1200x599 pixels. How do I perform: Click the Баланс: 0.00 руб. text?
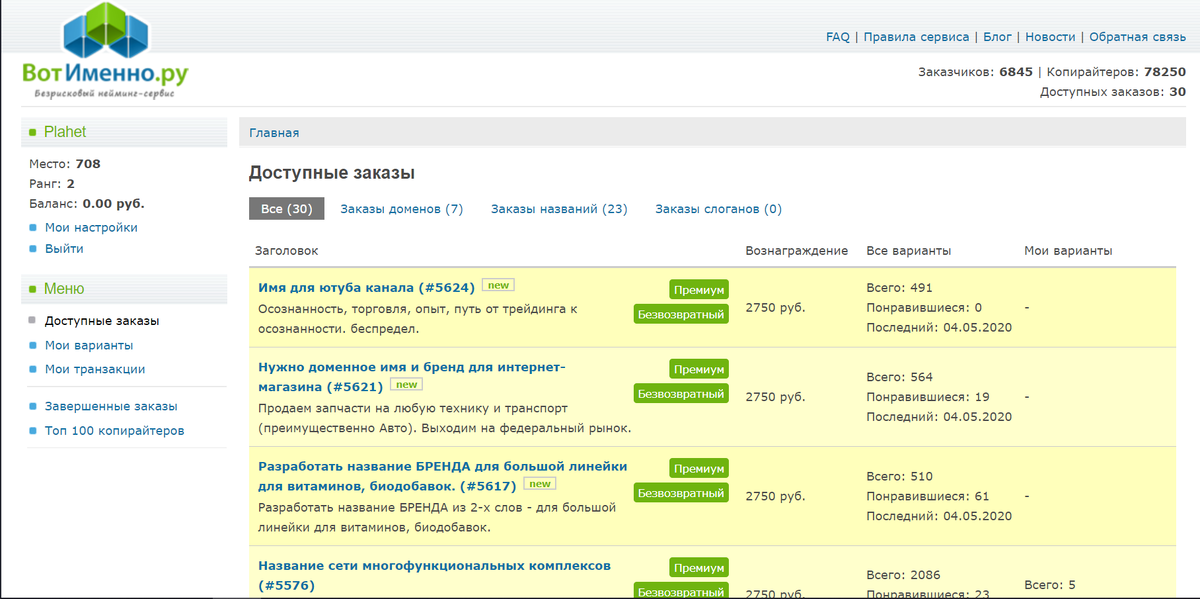pyautogui.click(x=86, y=203)
